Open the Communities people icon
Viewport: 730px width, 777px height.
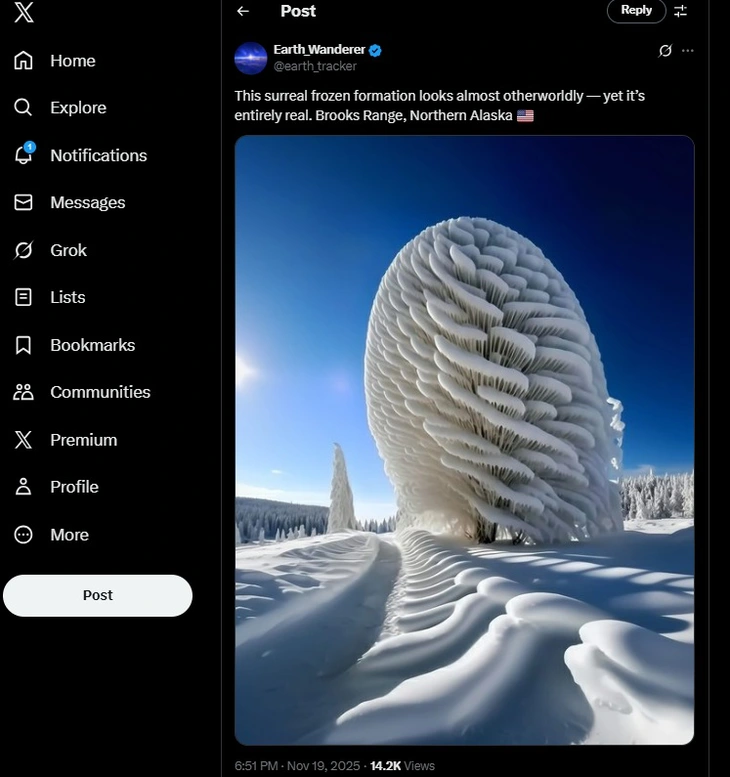coord(24,392)
